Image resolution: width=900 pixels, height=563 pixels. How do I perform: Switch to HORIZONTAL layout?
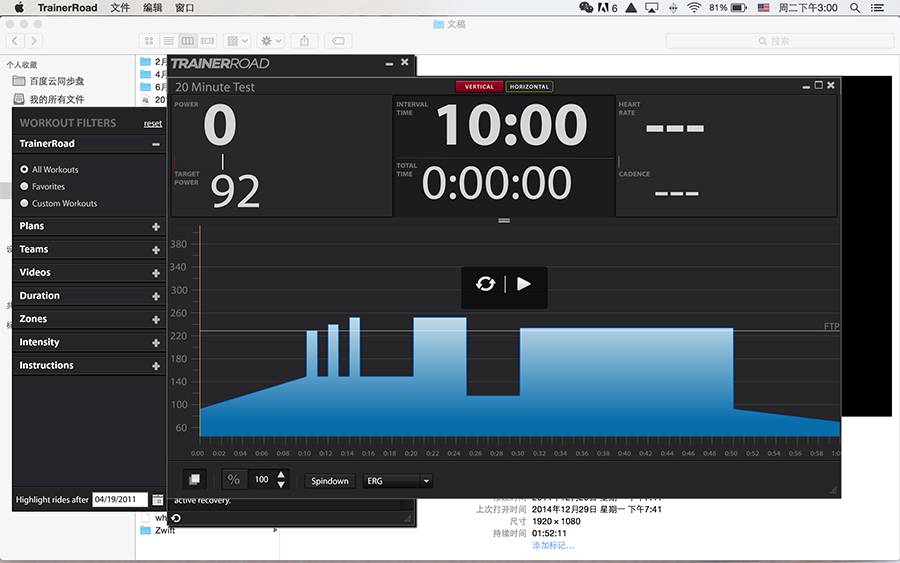(x=529, y=87)
